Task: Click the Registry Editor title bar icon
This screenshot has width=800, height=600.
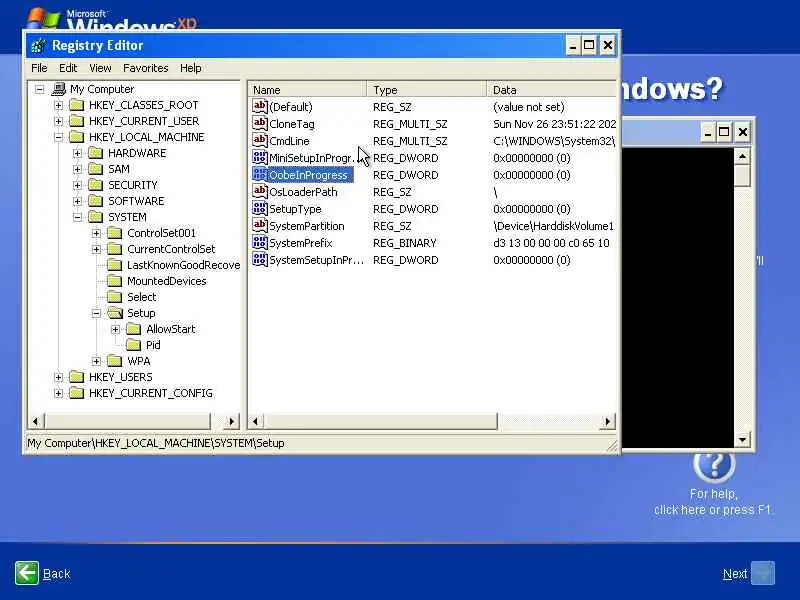Action: click(38, 45)
